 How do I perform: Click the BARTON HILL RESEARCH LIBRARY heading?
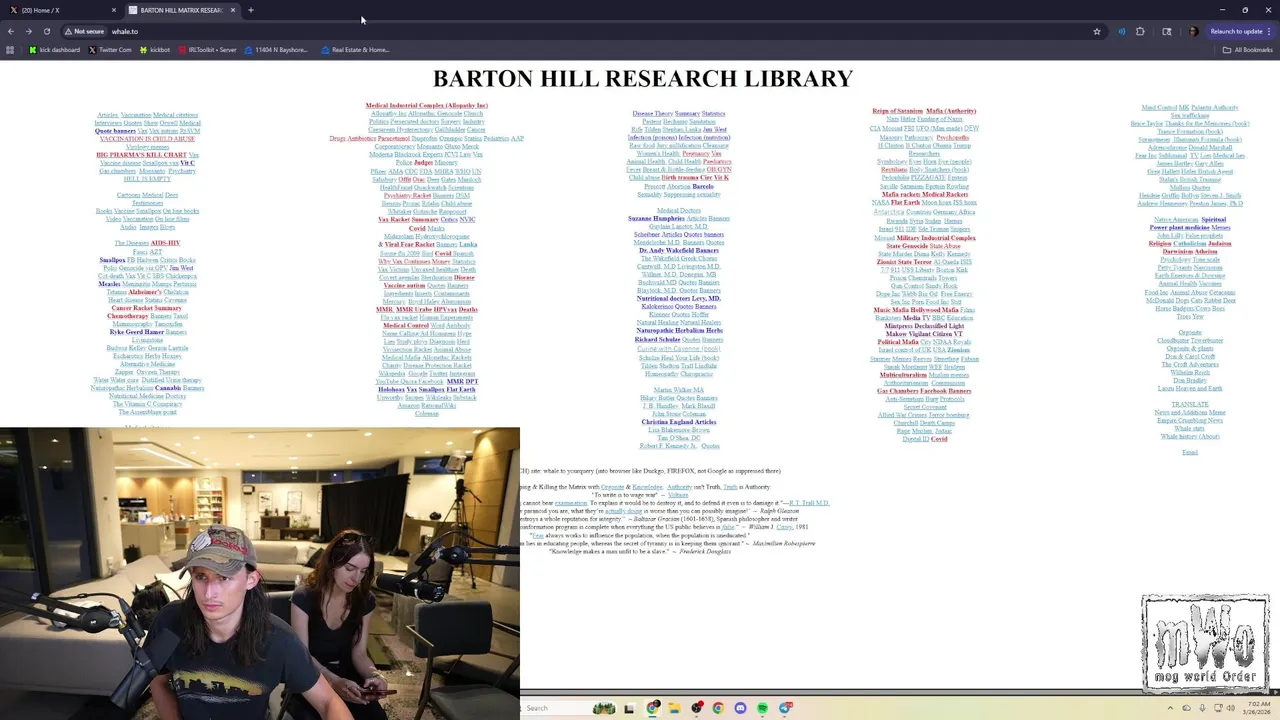tap(643, 79)
